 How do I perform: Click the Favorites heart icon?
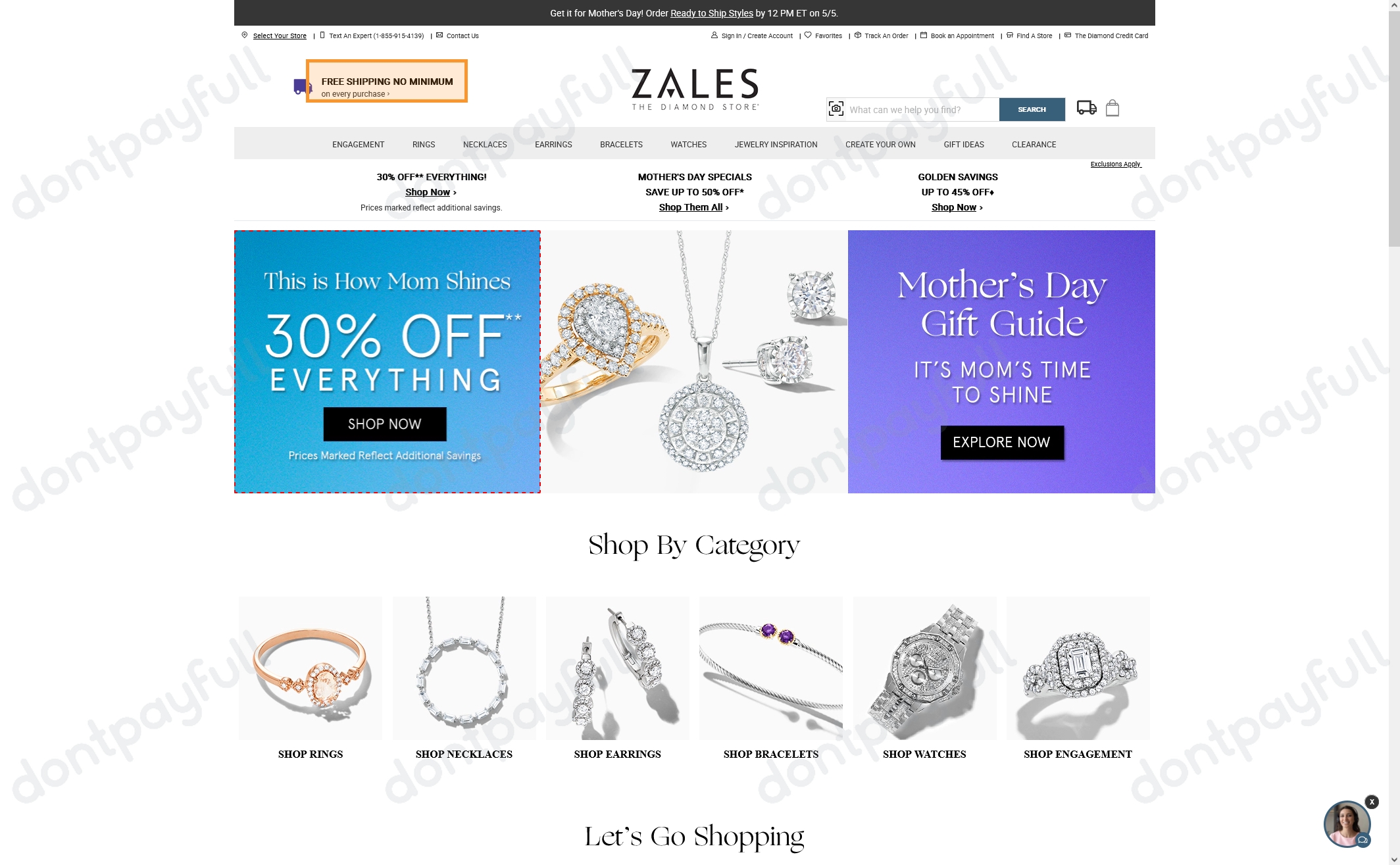tap(808, 36)
